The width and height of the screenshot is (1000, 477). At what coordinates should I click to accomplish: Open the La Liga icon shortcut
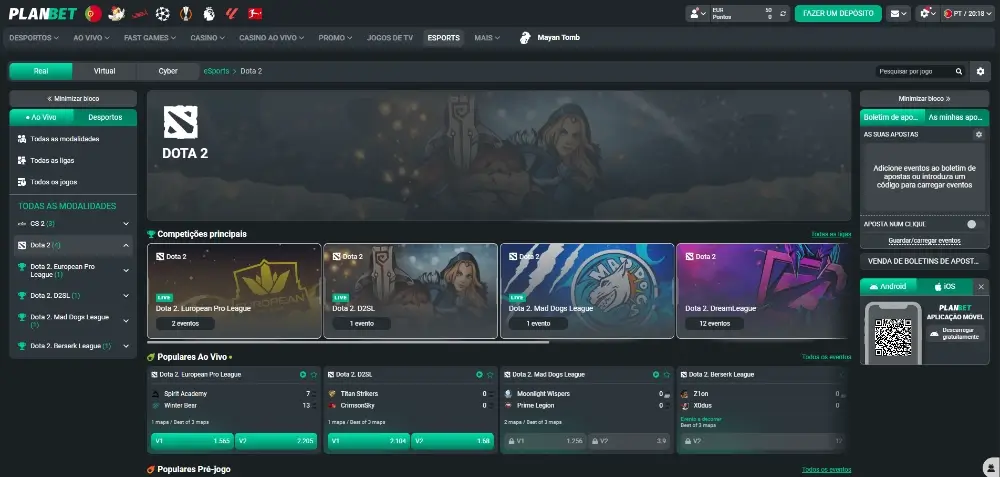pos(232,13)
